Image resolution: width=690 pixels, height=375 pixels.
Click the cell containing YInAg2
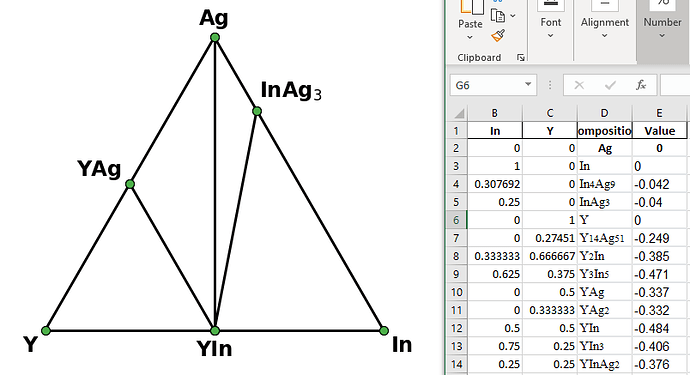pyautogui.click(x=605, y=364)
